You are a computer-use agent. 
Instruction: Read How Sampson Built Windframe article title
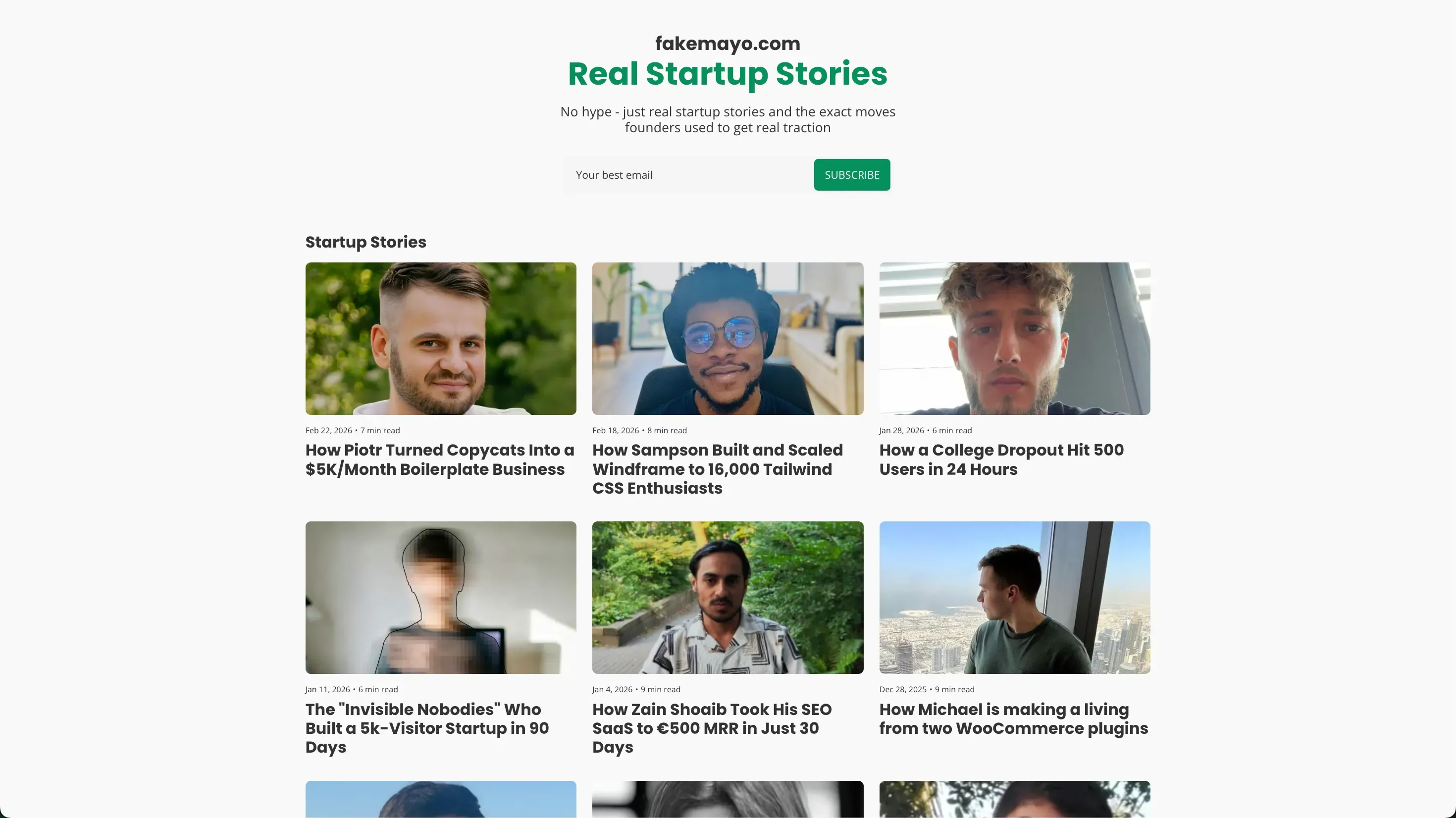[x=717, y=468]
